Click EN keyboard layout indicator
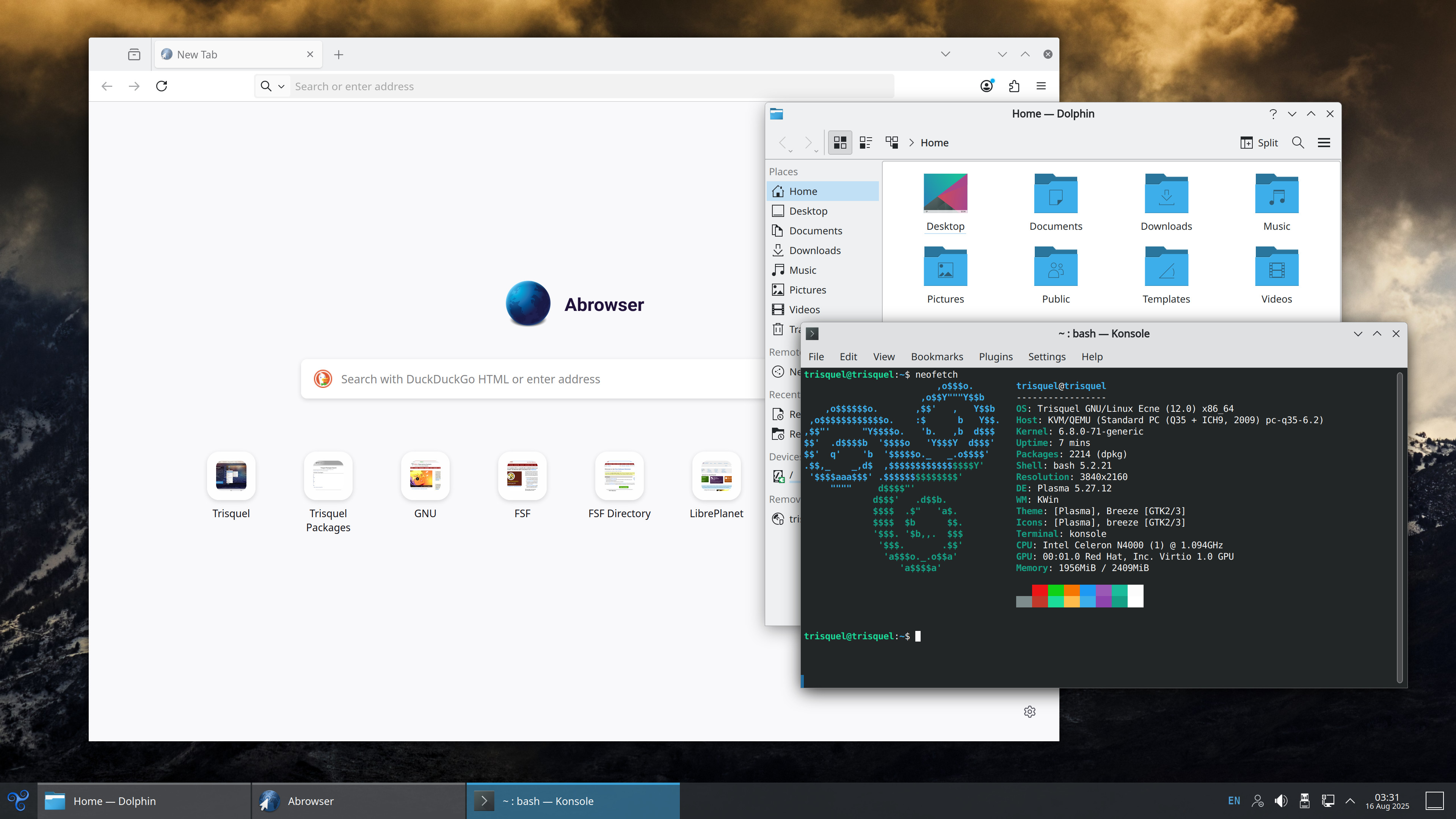Screen dimensions: 1456x819 (x=1234, y=801)
